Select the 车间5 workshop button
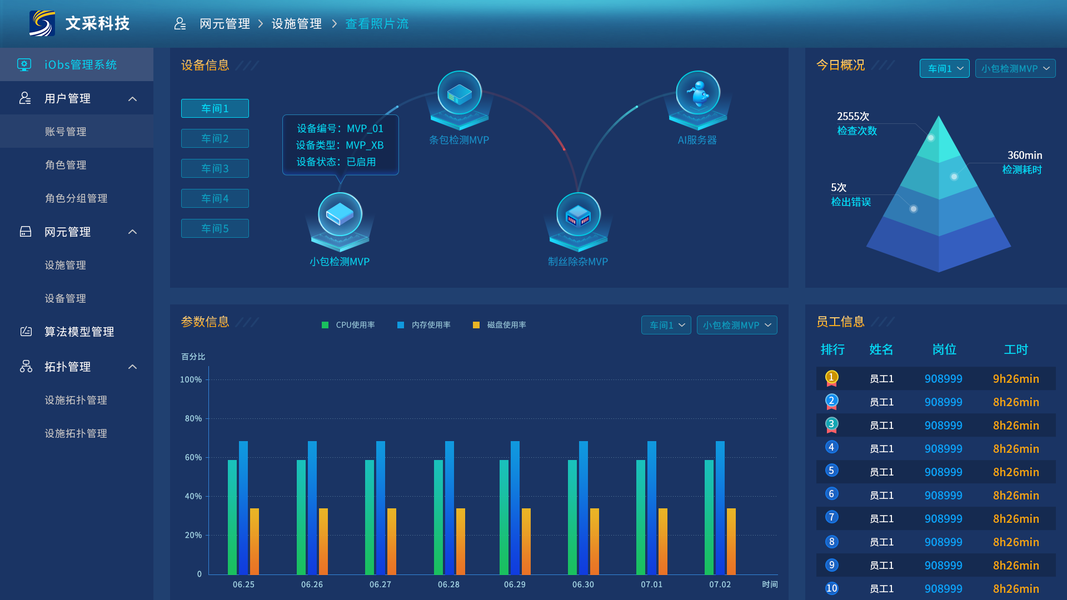Screen dimensions: 1067x600 (215, 228)
